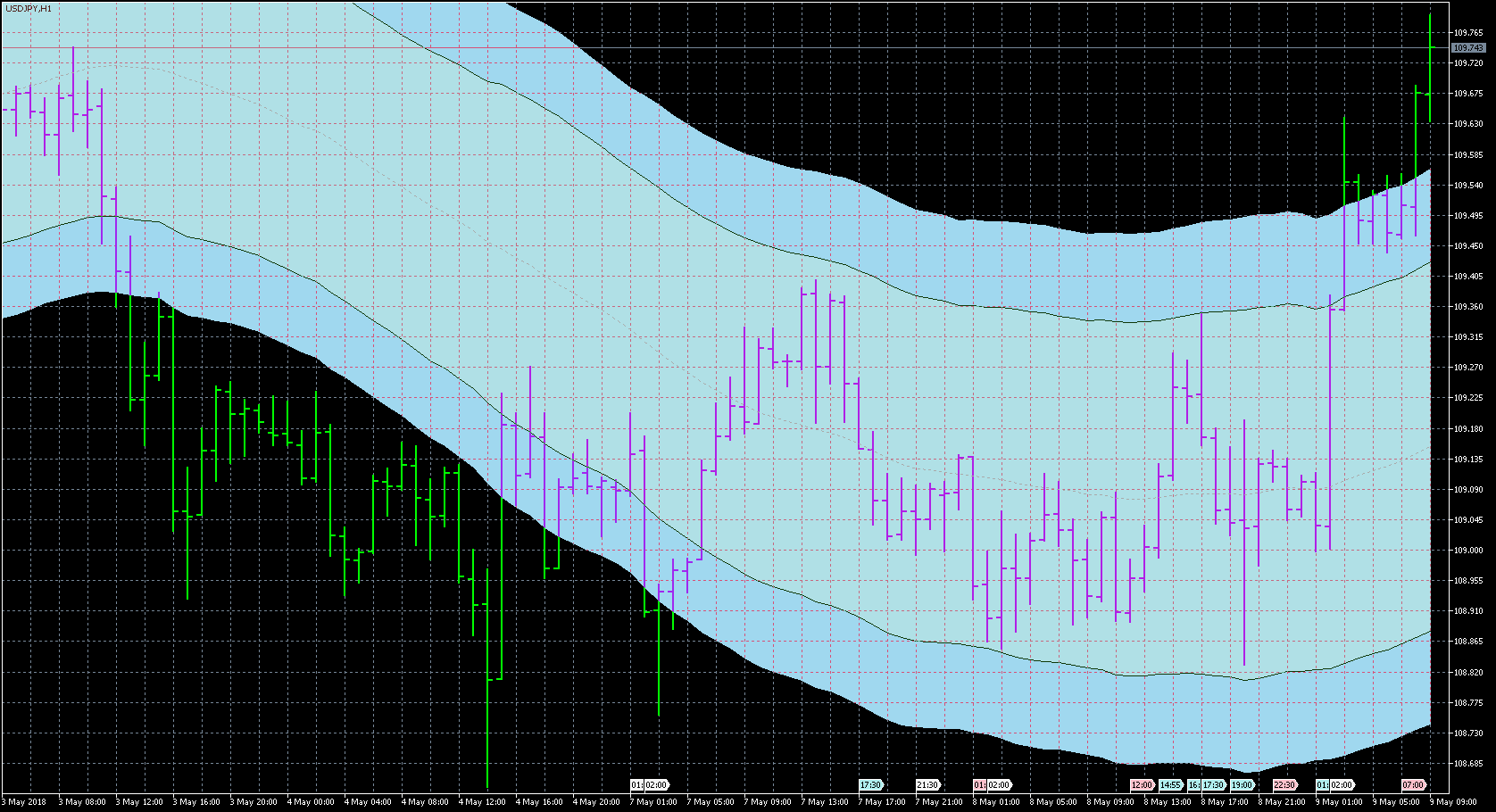Click the 4 May 08:00 time label
1496x812 pixels.
(x=425, y=801)
